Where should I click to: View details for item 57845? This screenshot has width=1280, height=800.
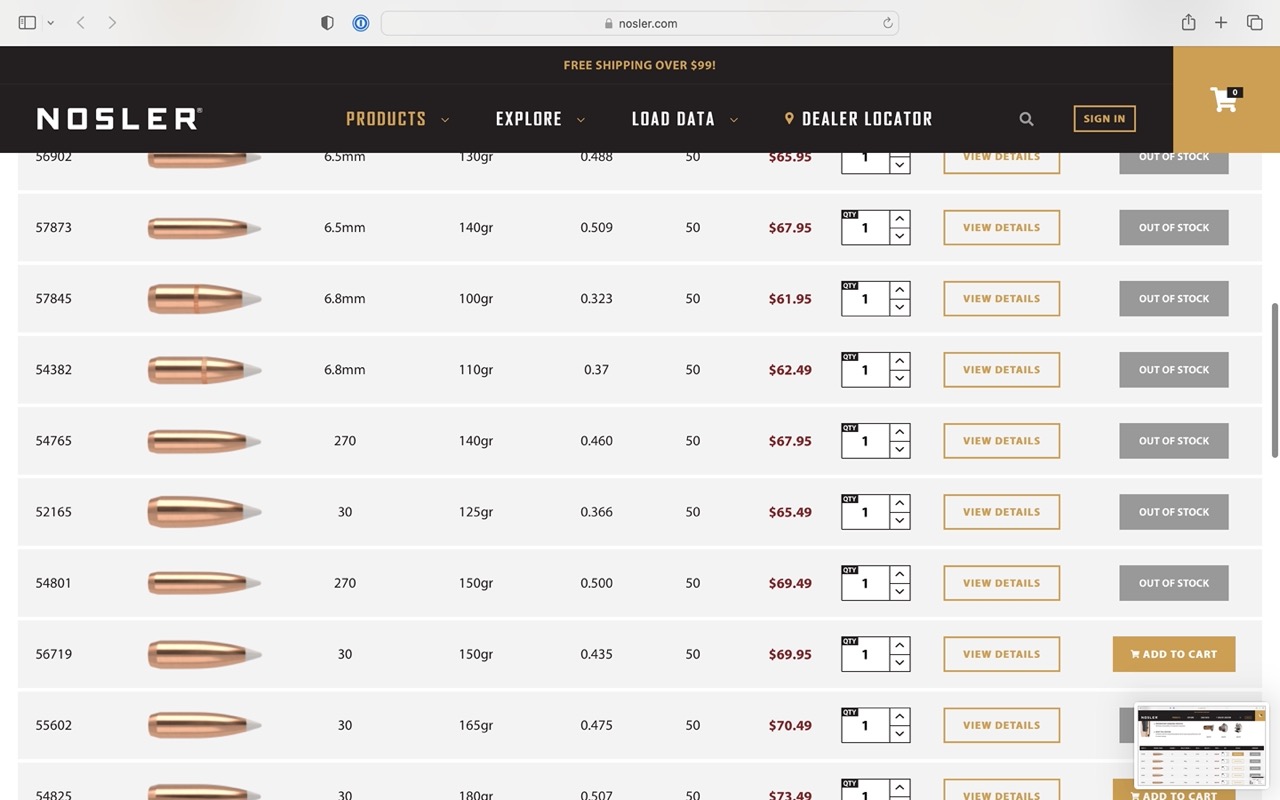(x=1001, y=299)
